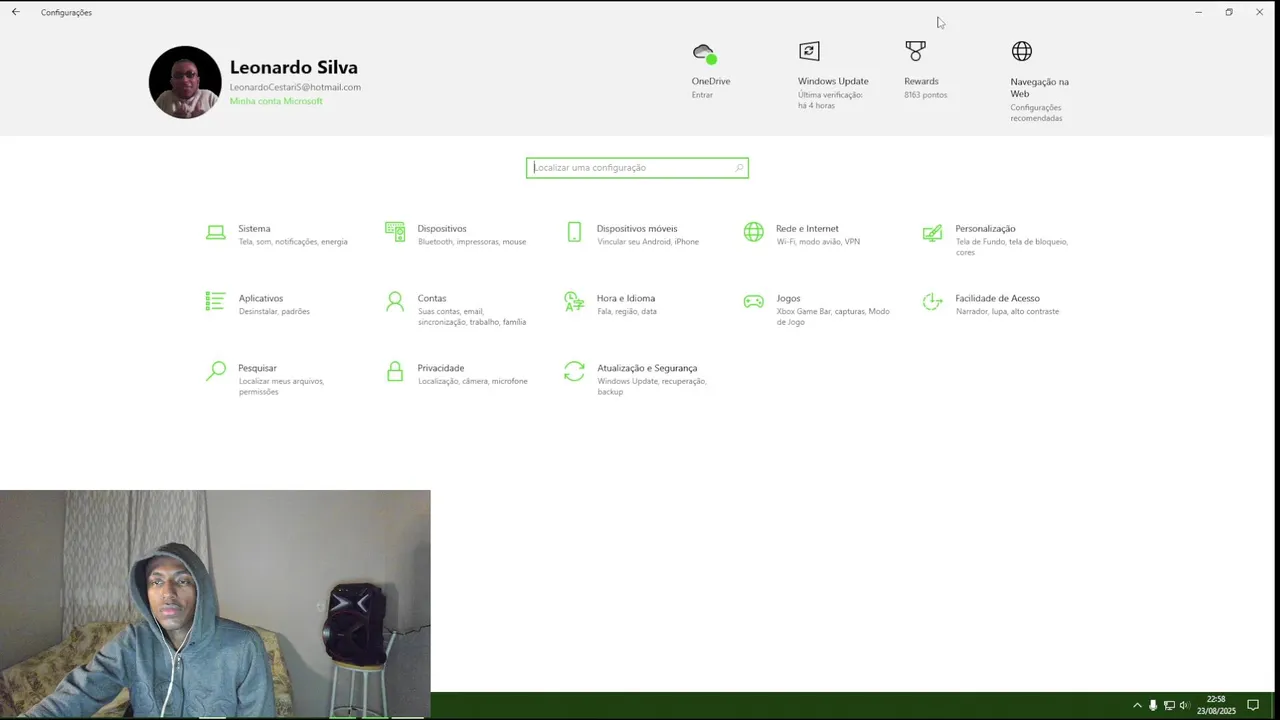Click the Fala, região, data description

(x=627, y=311)
